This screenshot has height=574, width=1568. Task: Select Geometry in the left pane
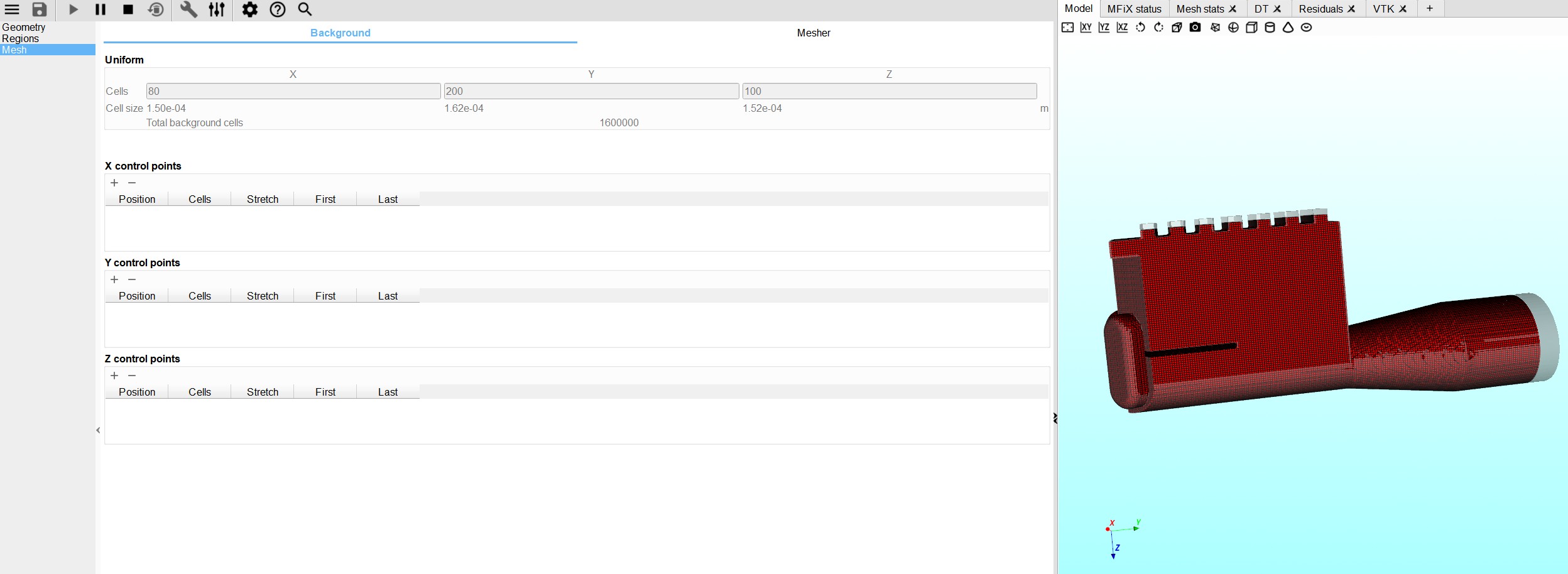pos(24,27)
